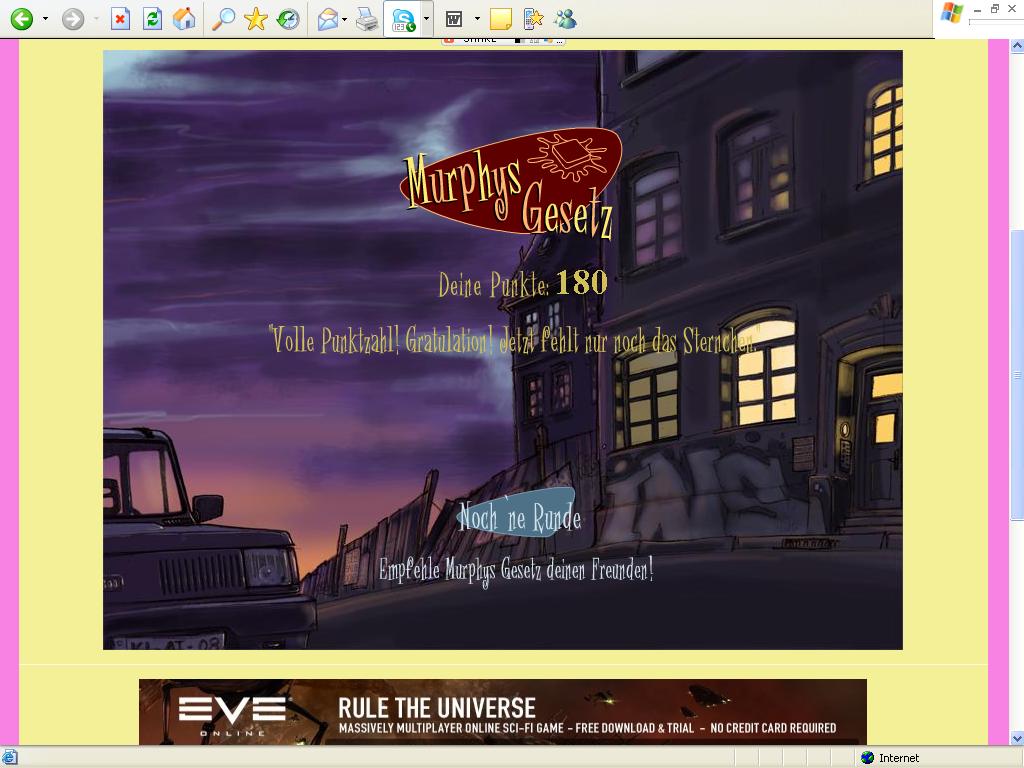Open Favorites with the yellow star icon
Screen dimensions: 1024x768
coord(255,19)
